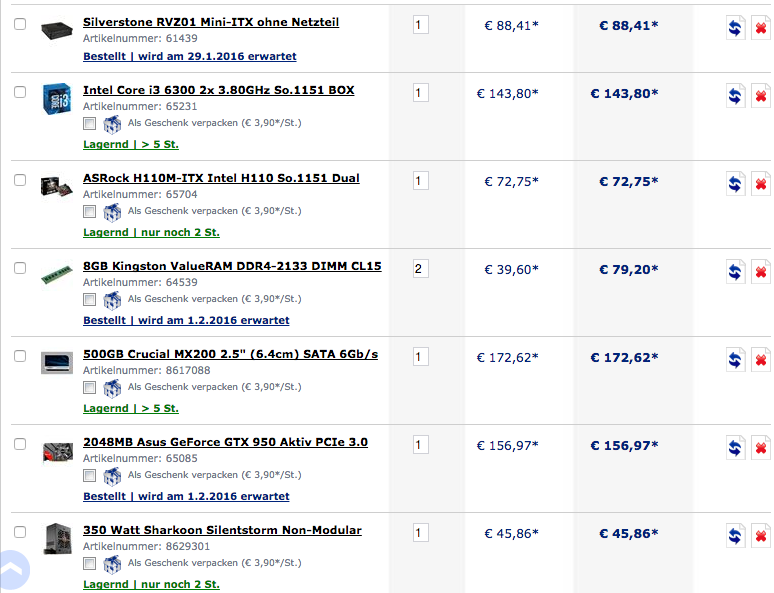Click refresh arrows for Asus GeForce GTX 950

coord(735,447)
